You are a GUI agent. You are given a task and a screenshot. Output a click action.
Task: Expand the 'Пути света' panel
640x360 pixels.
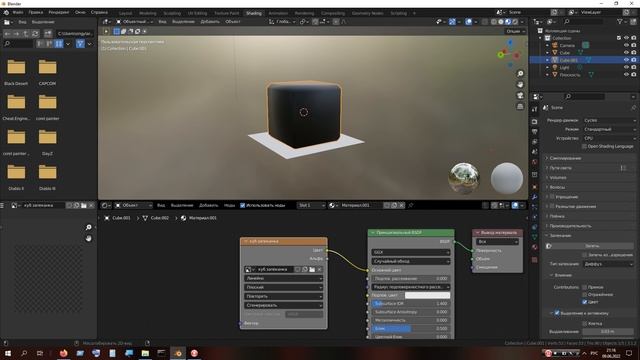click(560, 168)
